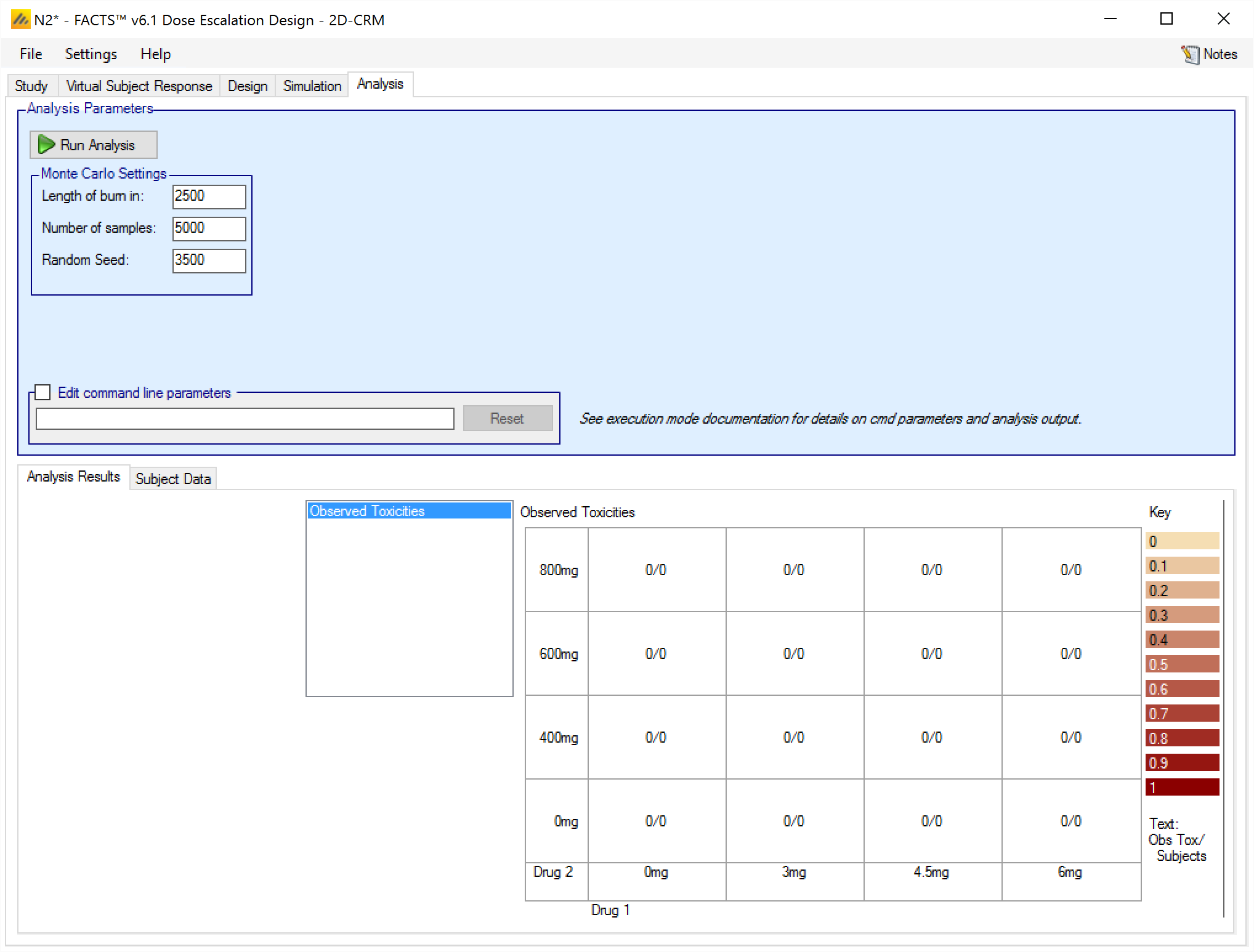Enable Edit command line parameters checkbox
Viewport: 1254px width, 952px height.
42,392
